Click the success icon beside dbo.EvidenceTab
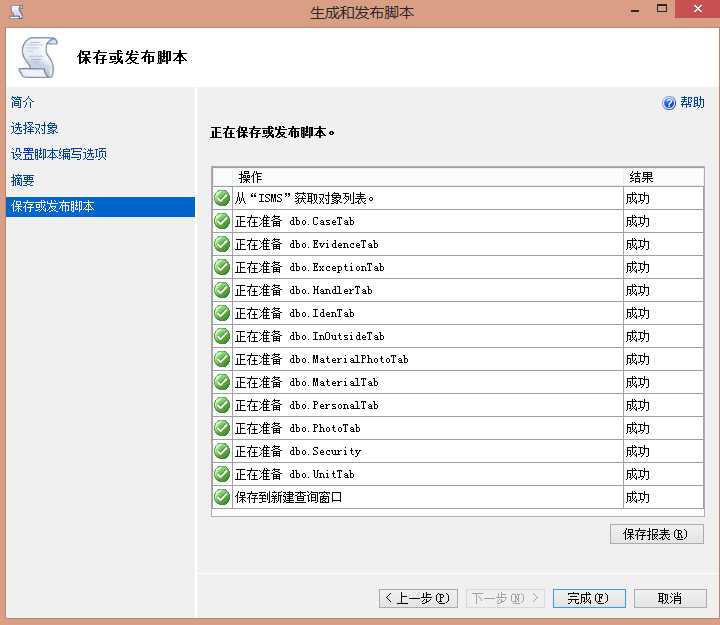Image resolution: width=720 pixels, height=625 pixels. [222, 244]
